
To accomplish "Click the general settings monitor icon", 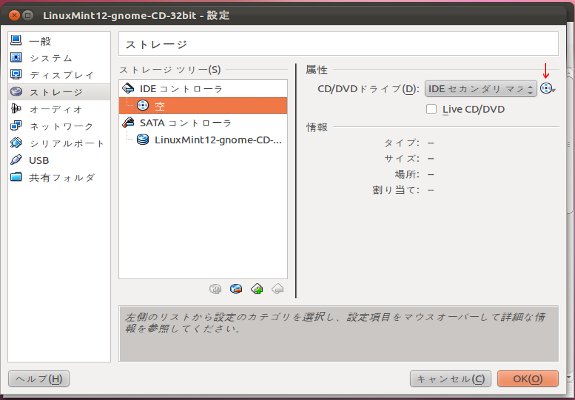I will click(16, 40).
